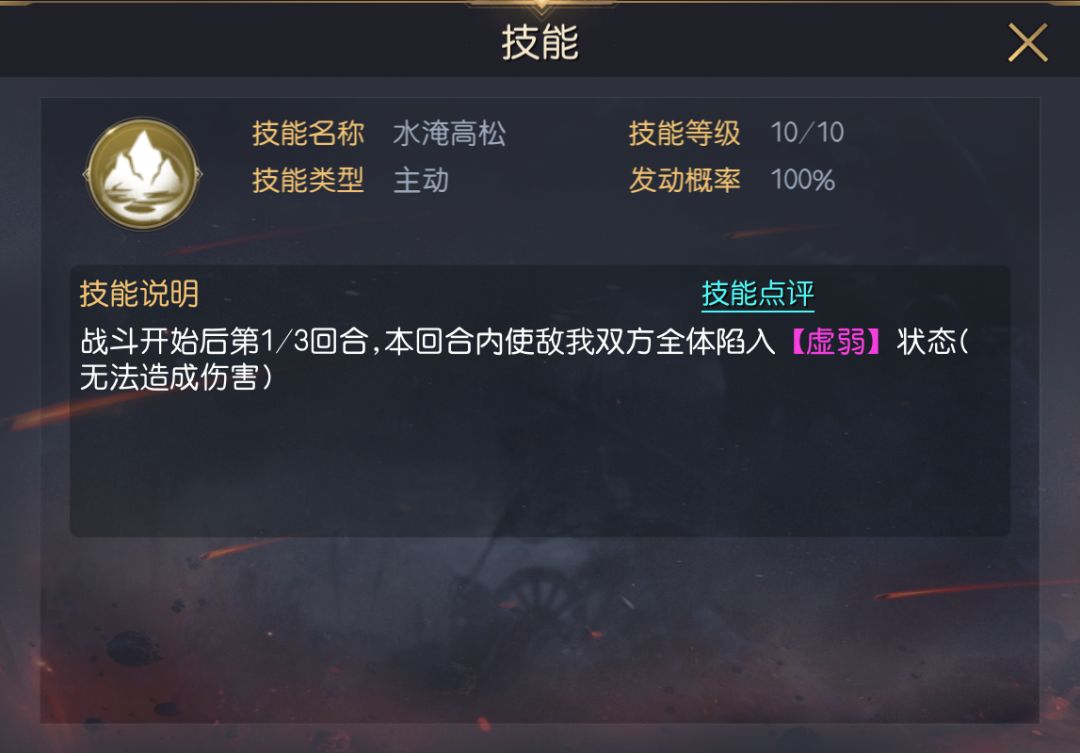
Task: Tap the 技能等级 label
Action: [684, 133]
